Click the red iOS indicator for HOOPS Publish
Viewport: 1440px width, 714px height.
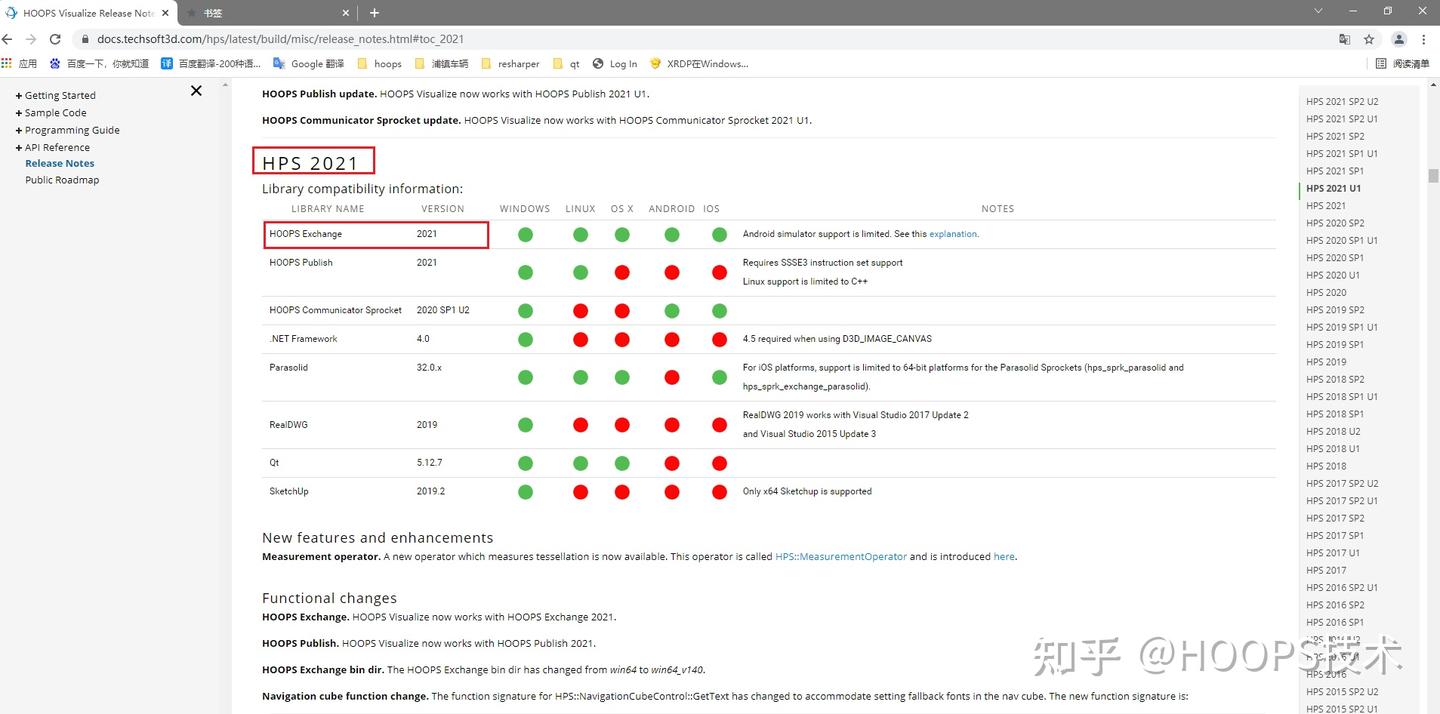(719, 272)
